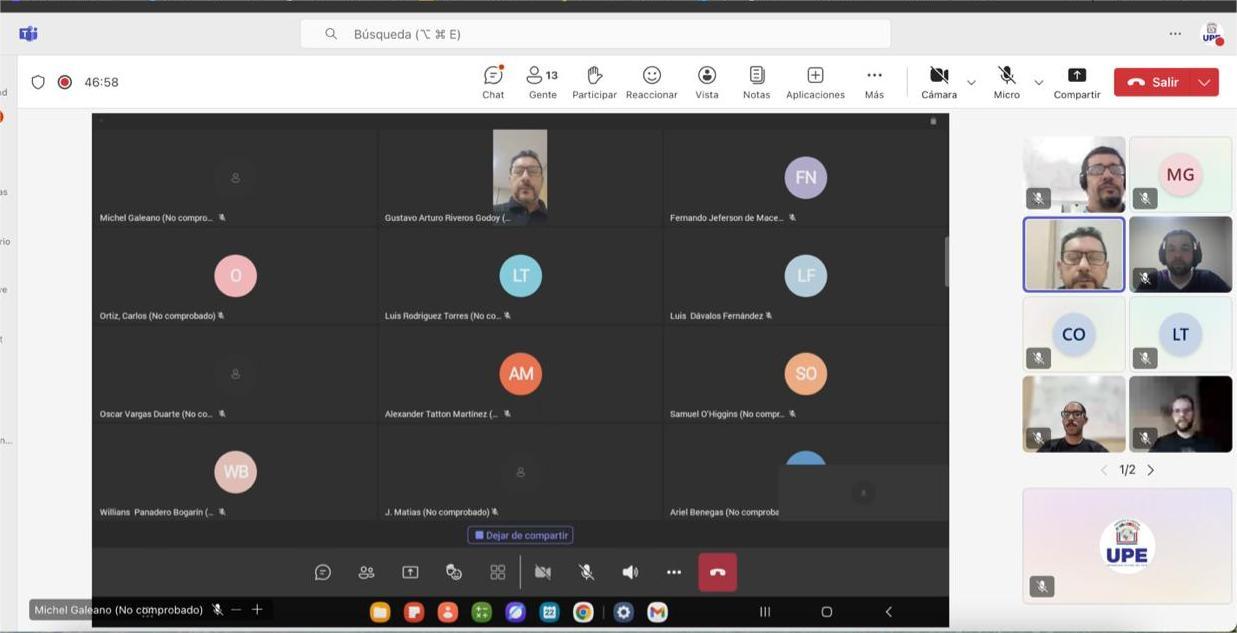The width and height of the screenshot is (1237, 633).
Task: Click the Búsqueda search field
Action: point(595,34)
